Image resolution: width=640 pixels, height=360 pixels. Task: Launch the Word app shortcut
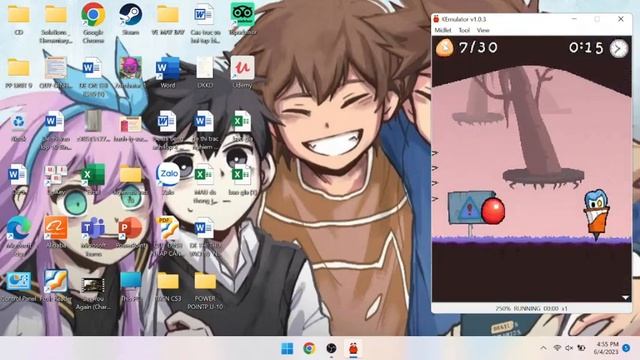coord(168,73)
